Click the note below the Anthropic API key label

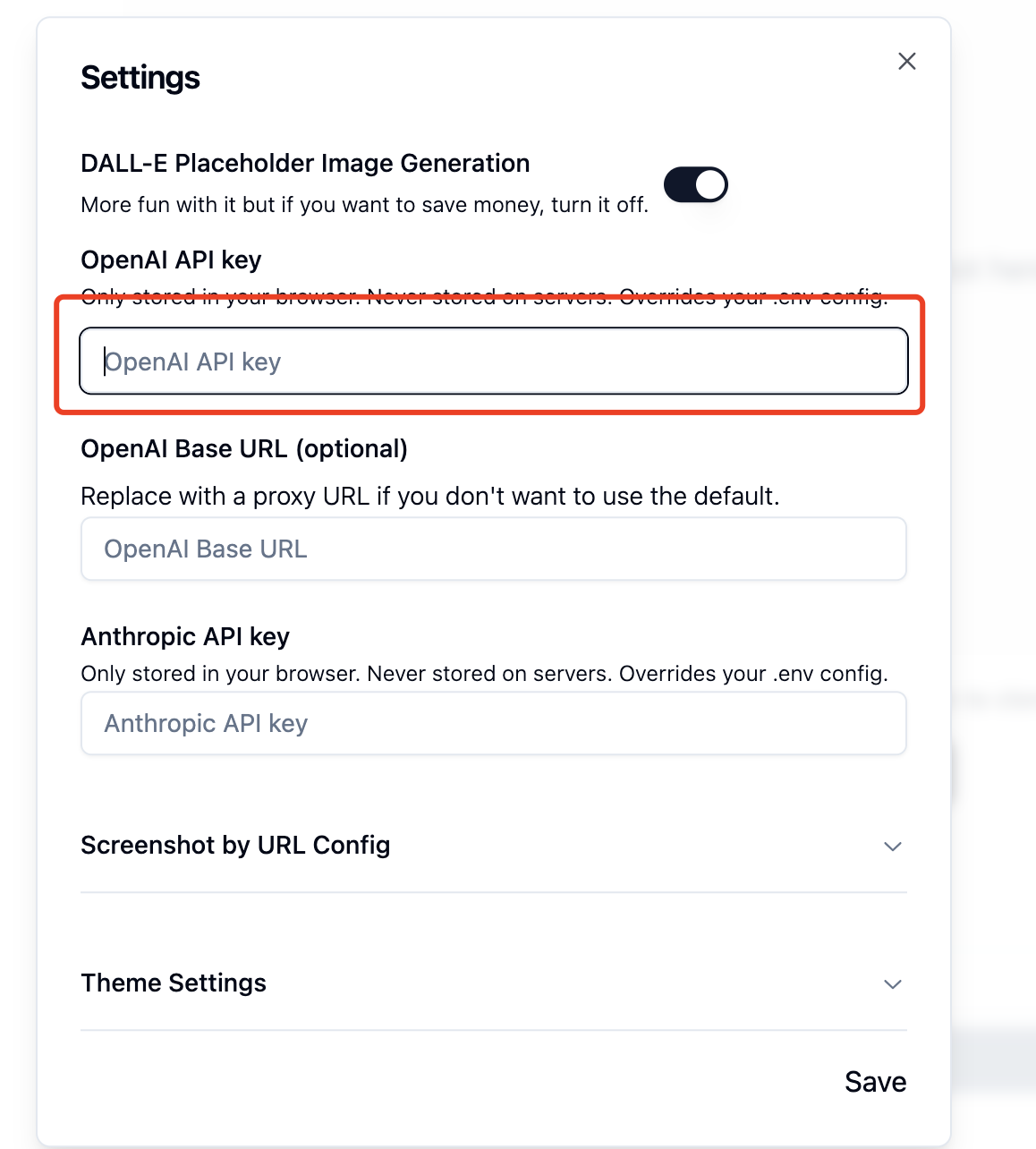484,674
